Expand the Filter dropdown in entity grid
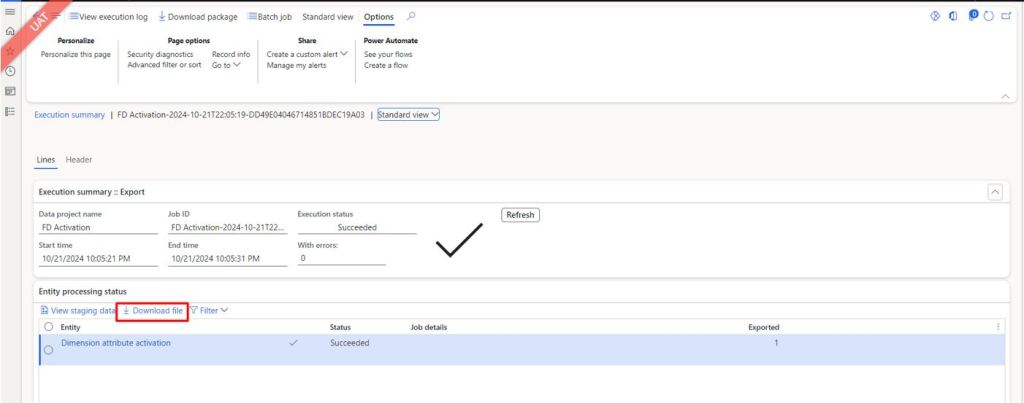 (x=209, y=311)
